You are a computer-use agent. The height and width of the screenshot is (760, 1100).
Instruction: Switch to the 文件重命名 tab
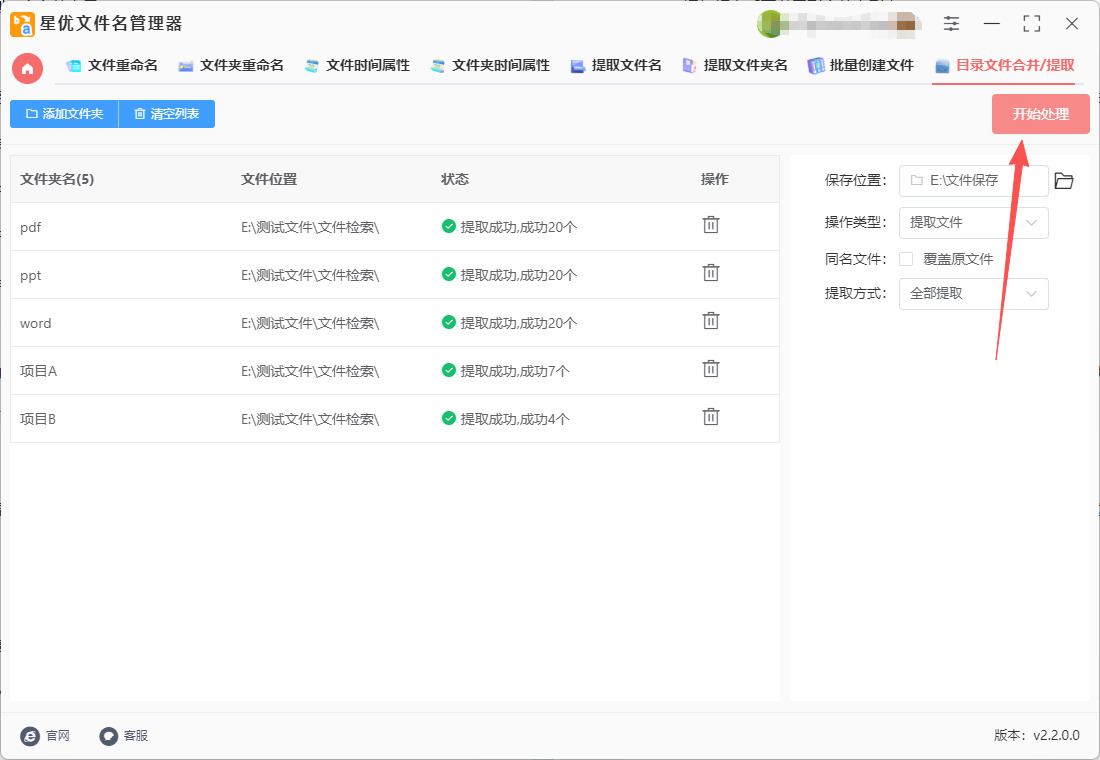pos(112,66)
